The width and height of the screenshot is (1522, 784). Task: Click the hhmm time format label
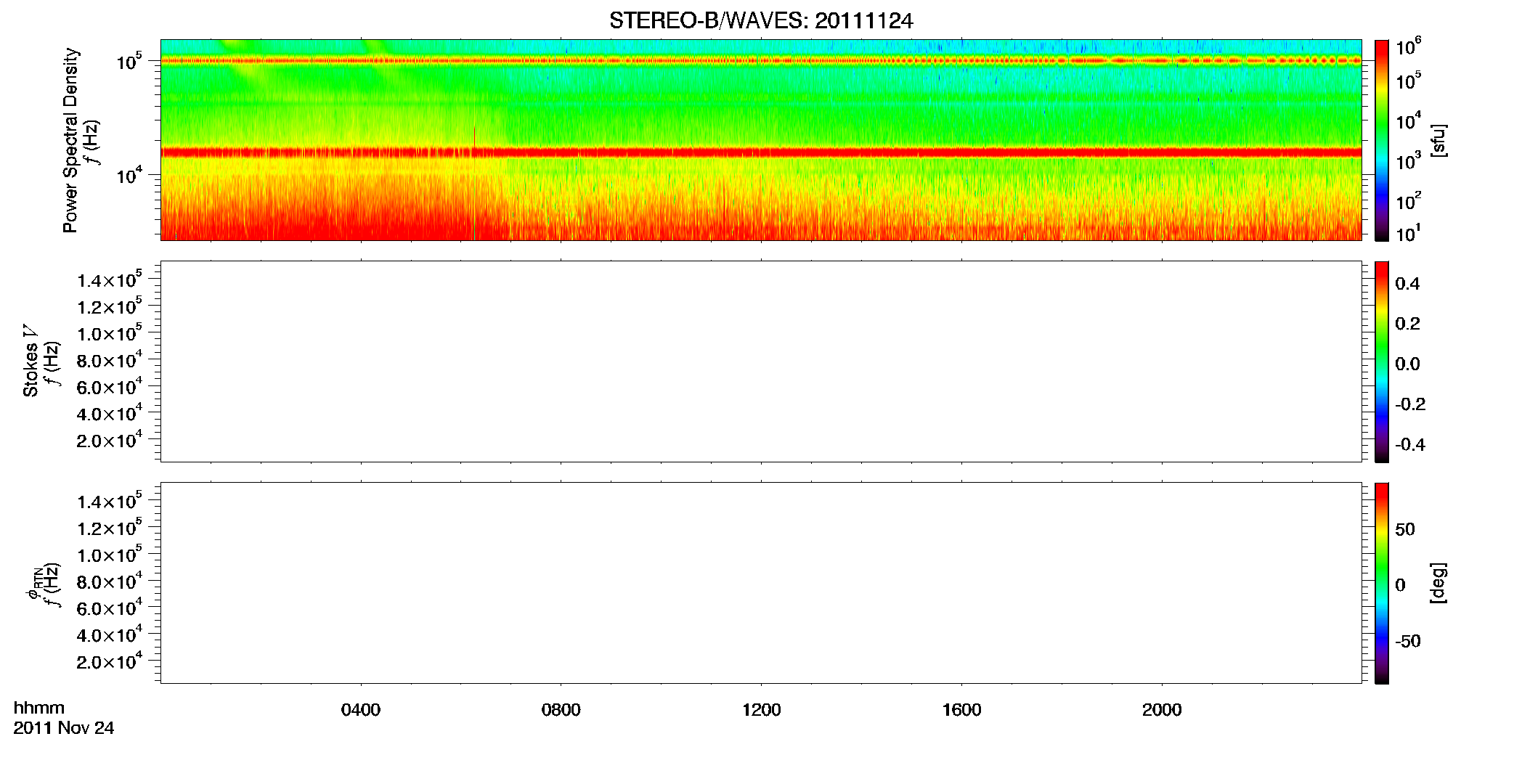pyautogui.click(x=39, y=708)
